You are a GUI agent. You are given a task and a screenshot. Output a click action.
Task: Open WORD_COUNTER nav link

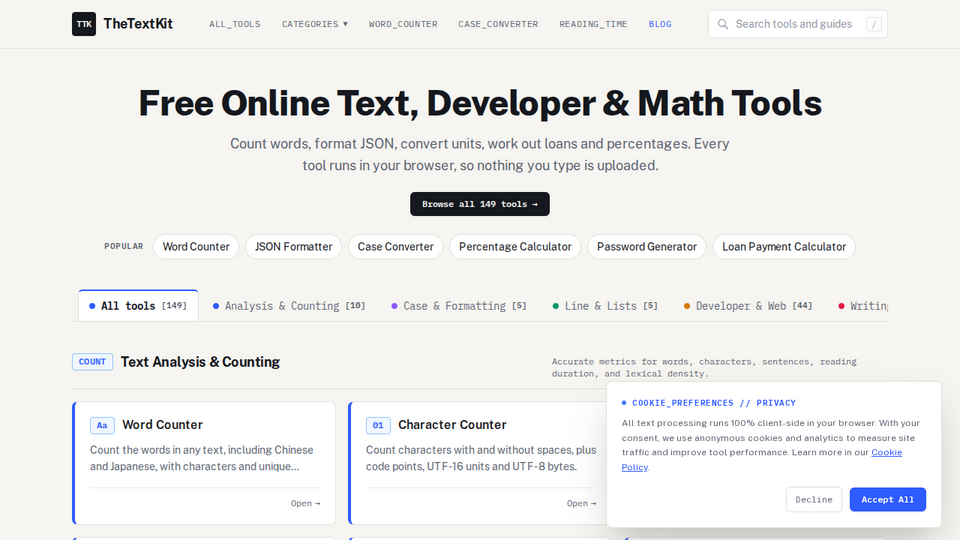403,24
